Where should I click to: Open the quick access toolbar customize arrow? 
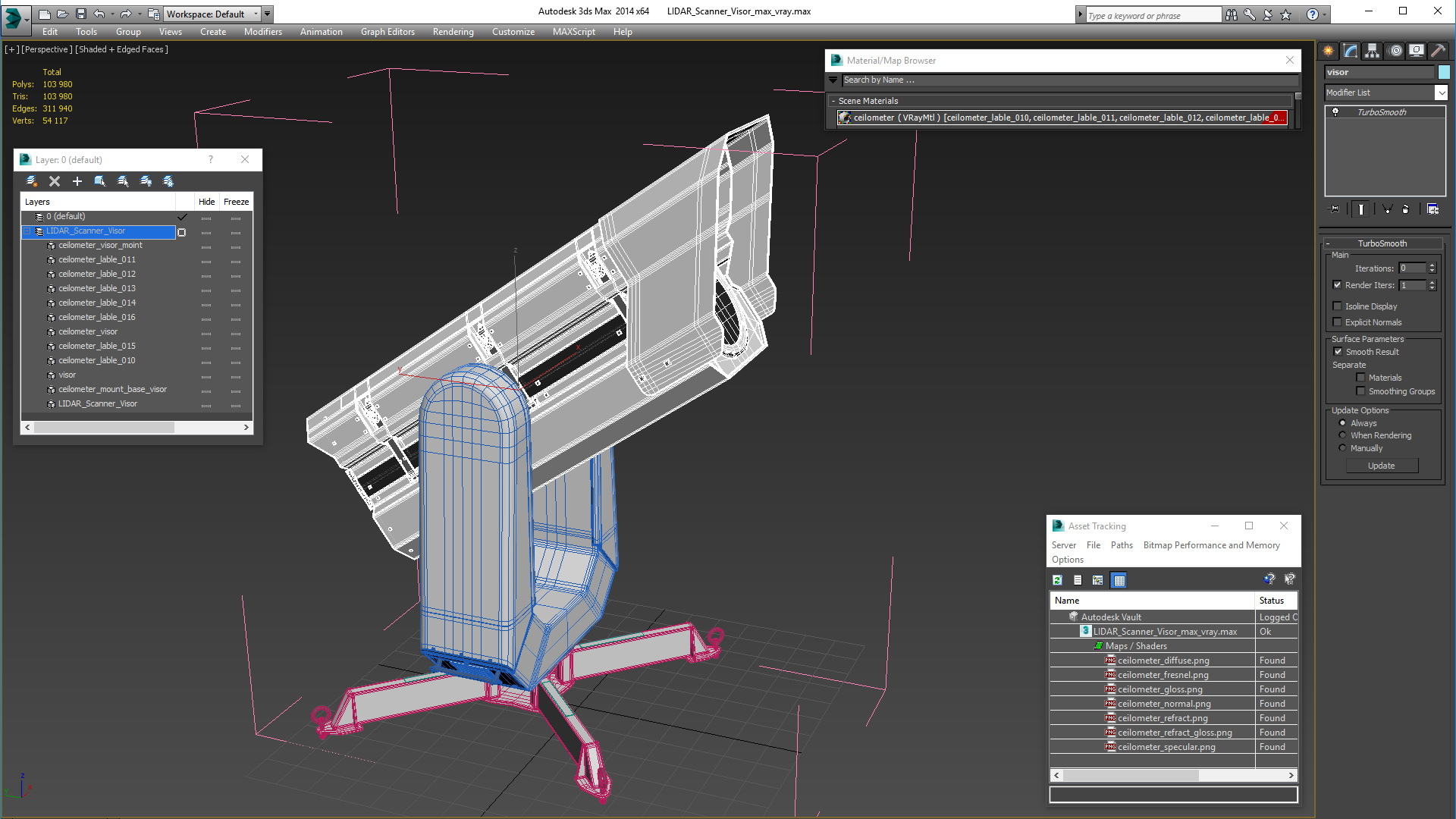268,14
